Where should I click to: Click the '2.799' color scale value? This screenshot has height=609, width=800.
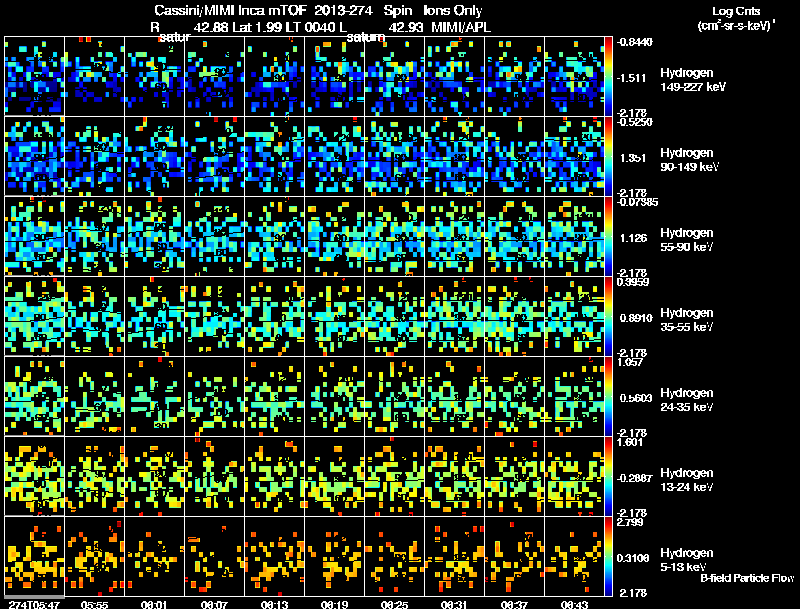pos(630,522)
